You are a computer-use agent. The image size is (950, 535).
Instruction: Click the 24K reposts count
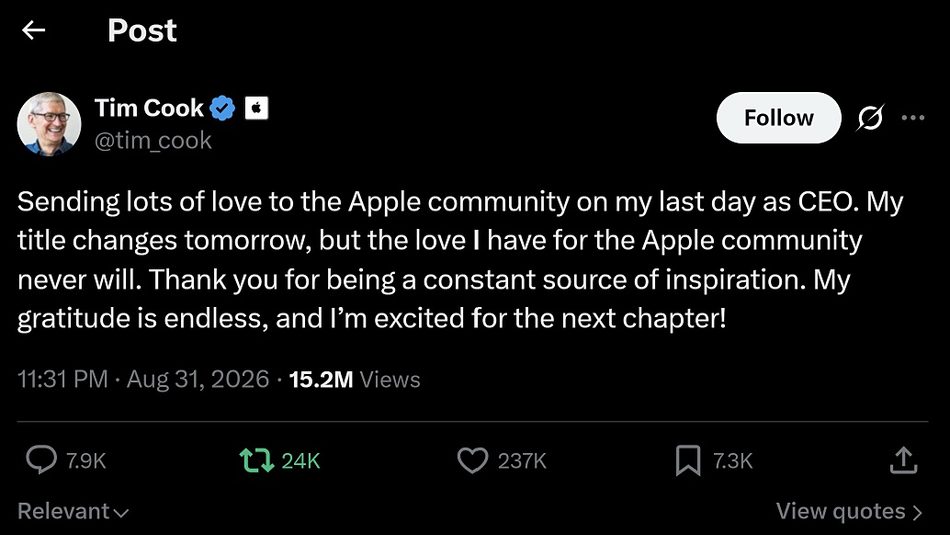point(301,461)
